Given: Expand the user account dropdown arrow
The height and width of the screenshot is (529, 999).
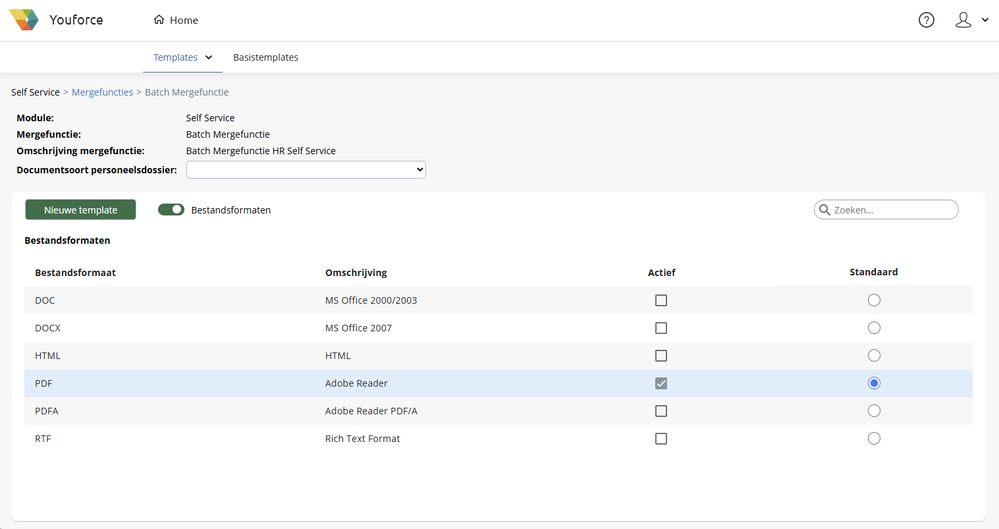Looking at the screenshot, I should (x=982, y=21).
